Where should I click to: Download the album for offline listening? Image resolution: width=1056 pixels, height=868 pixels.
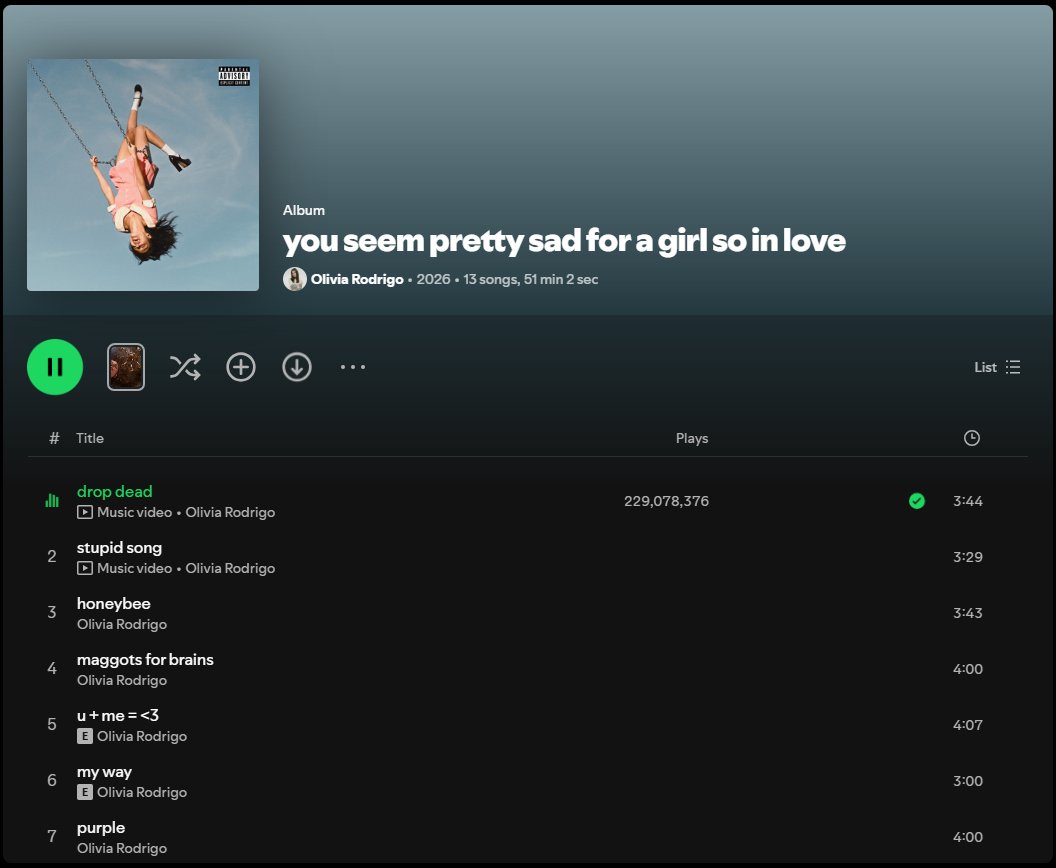296,367
